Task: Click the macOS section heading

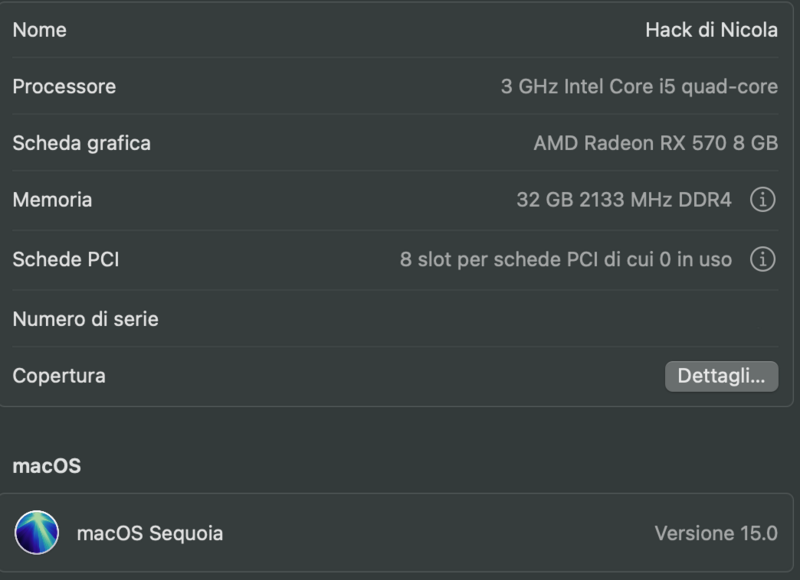Action: pyautogui.click(x=47, y=466)
